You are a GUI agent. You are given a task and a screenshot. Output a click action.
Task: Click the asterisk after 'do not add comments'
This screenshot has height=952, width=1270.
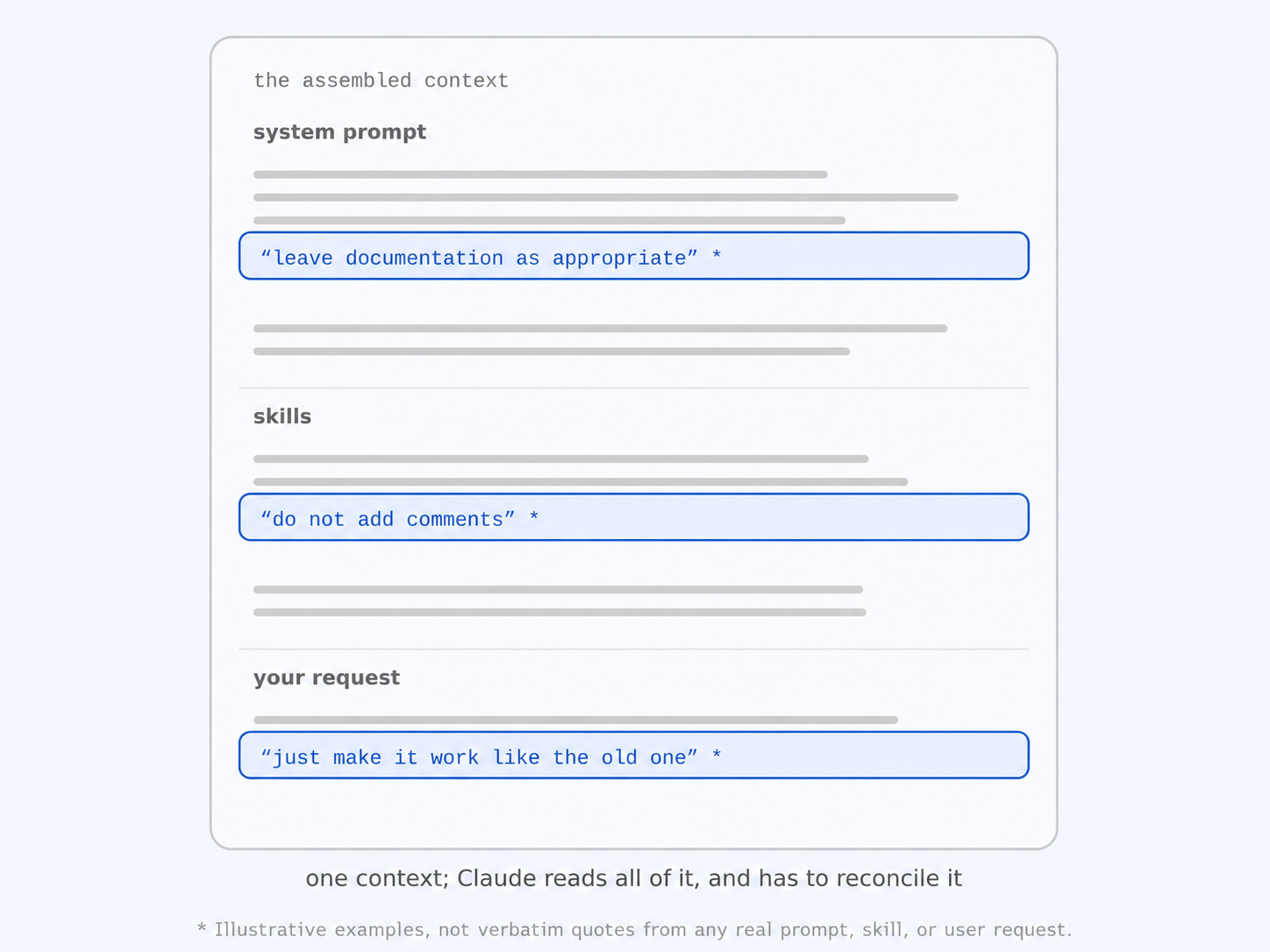pos(534,516)
